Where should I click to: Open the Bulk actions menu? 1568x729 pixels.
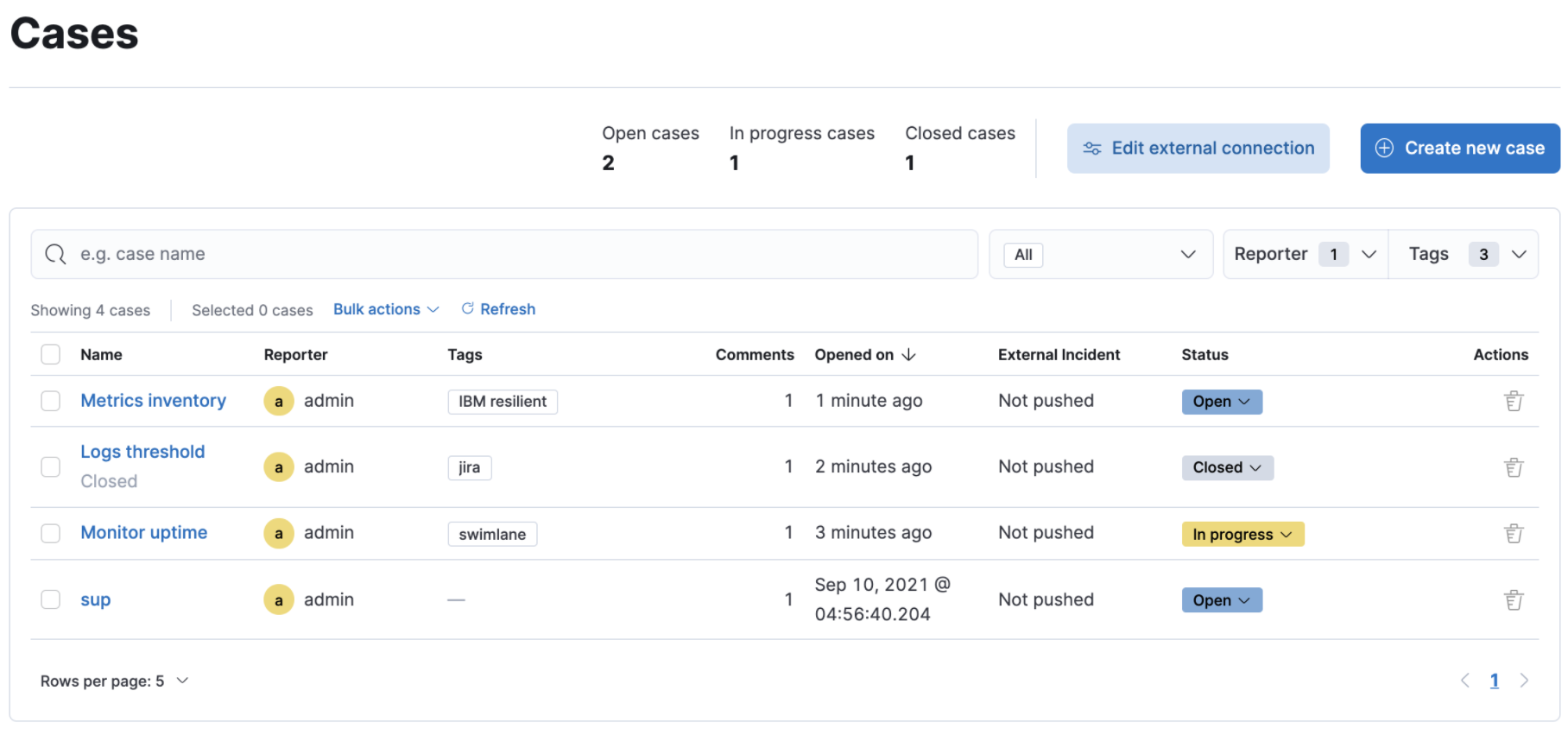coord(386,309)
